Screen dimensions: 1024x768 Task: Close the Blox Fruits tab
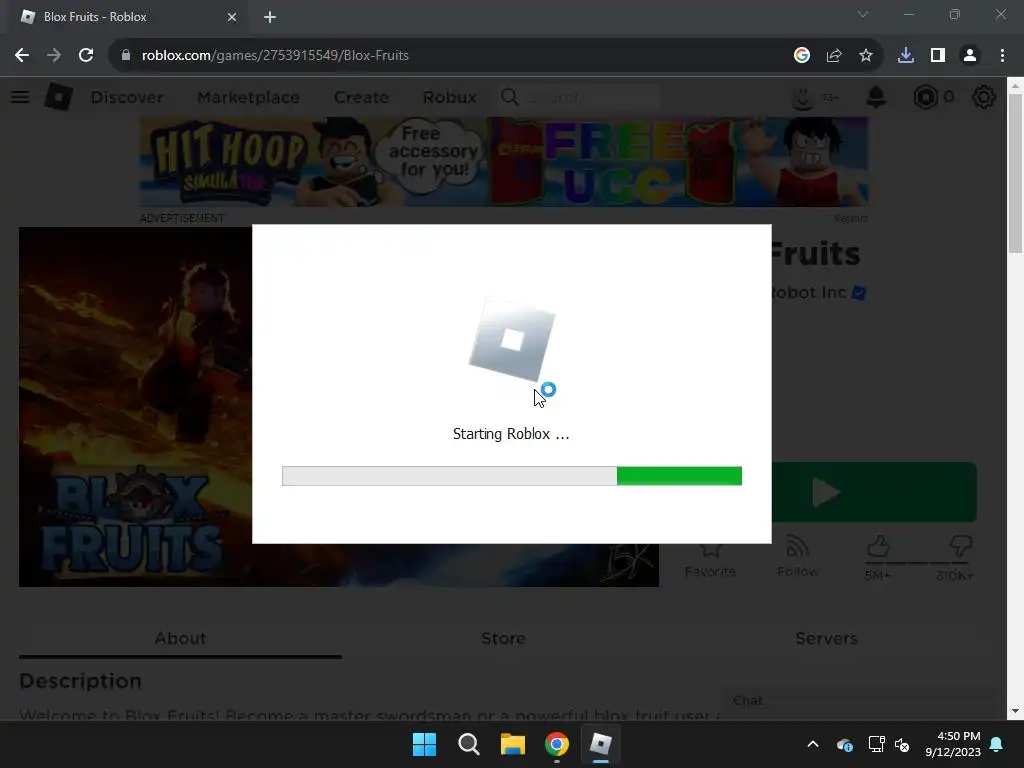[232, 17]
